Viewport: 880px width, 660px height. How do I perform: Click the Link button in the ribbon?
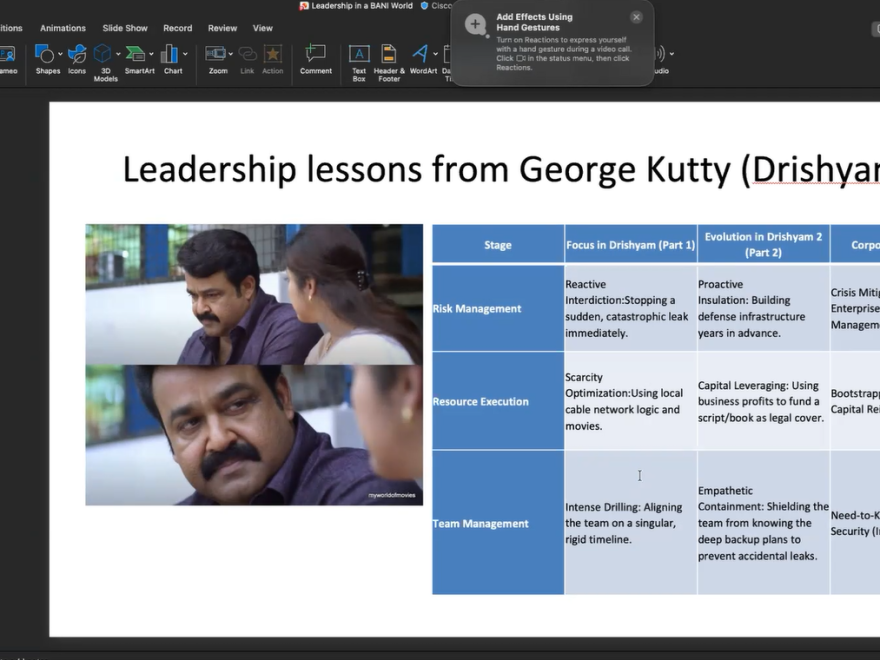coord(247,59)
